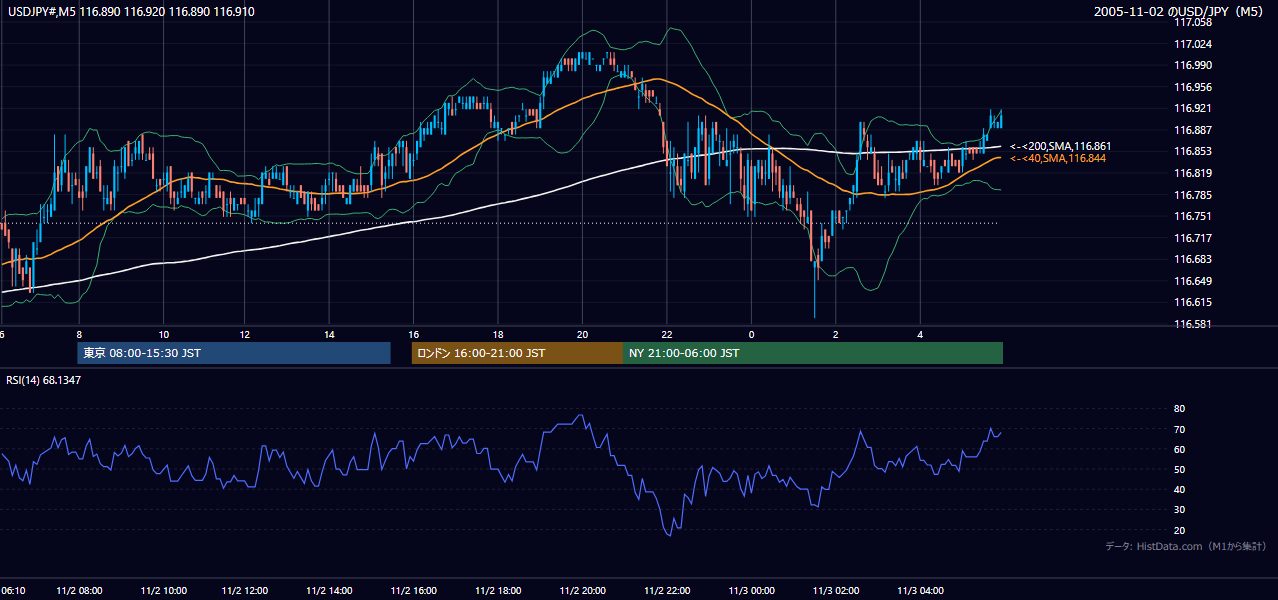
Task: Click price axis value 116.853
Action: pyautogui.click(x=1192, y=151)
